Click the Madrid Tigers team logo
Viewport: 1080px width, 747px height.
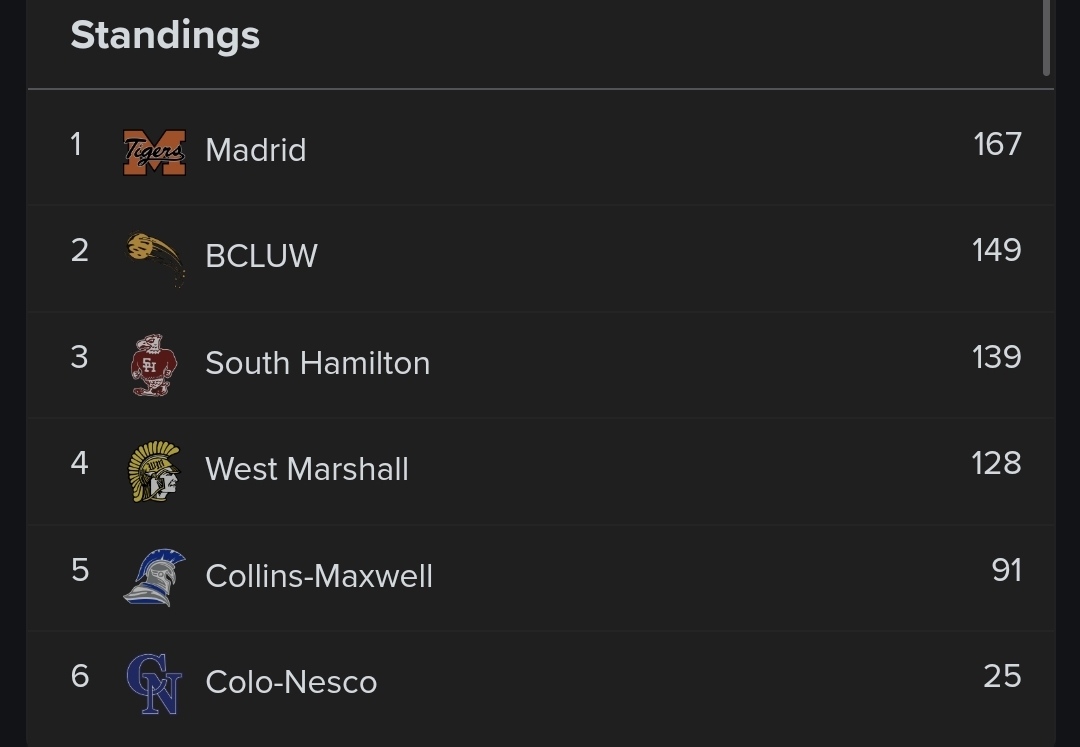click(154, 152)
